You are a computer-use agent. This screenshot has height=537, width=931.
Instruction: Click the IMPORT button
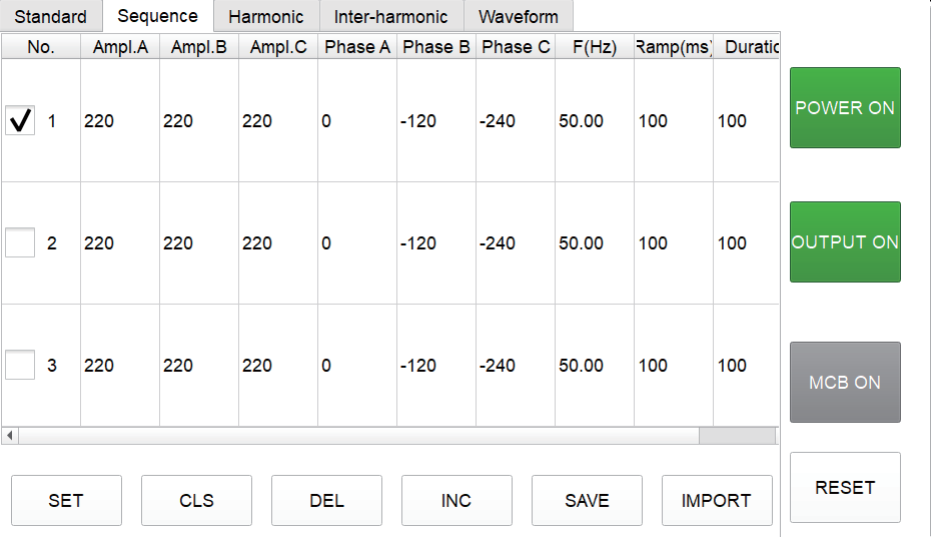coord(716,500)
